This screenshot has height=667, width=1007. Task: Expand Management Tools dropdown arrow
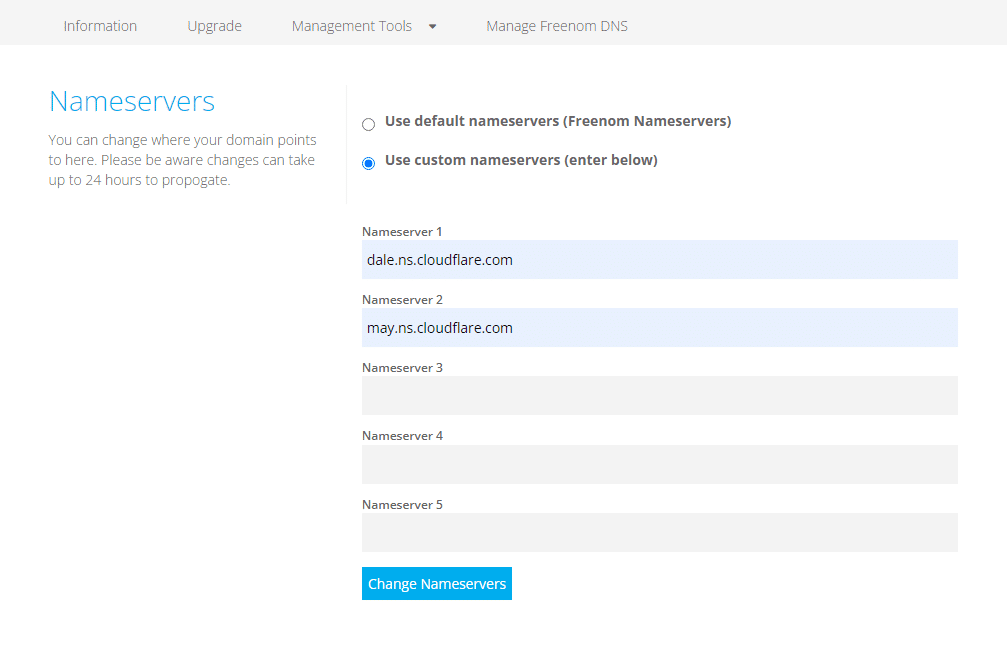pos(432,26)
